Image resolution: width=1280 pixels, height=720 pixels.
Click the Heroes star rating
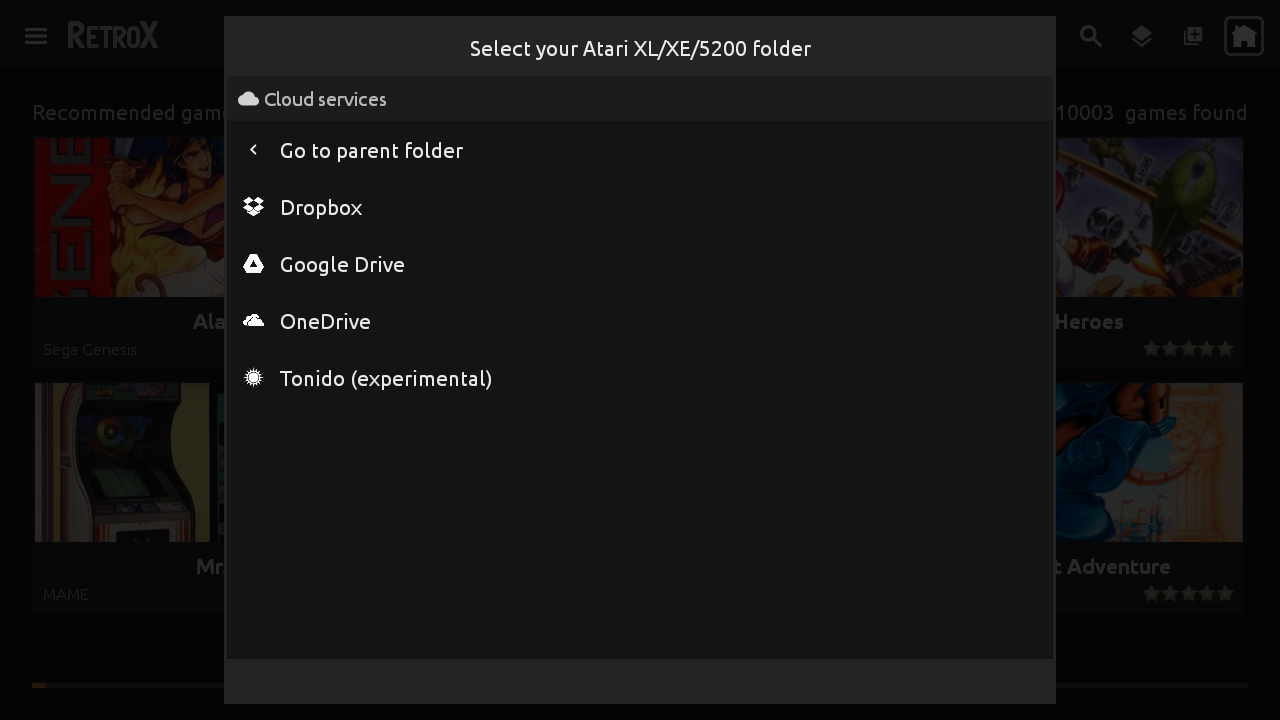(x=1188, y=349)
